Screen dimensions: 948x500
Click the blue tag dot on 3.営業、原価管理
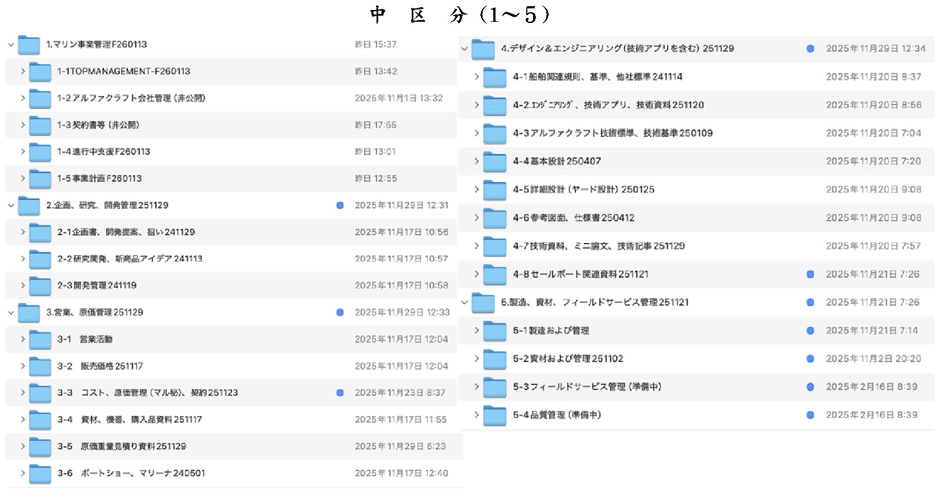pyautogui.click(x=340, y=313)
